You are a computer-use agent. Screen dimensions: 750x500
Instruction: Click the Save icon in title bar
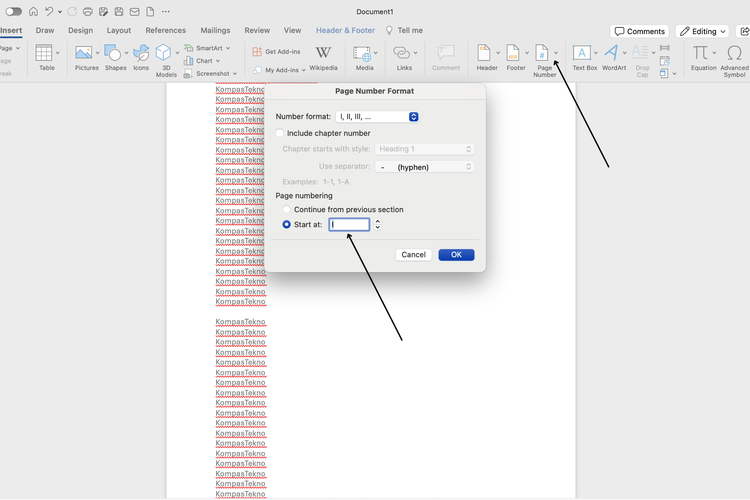tap(119, 11)
